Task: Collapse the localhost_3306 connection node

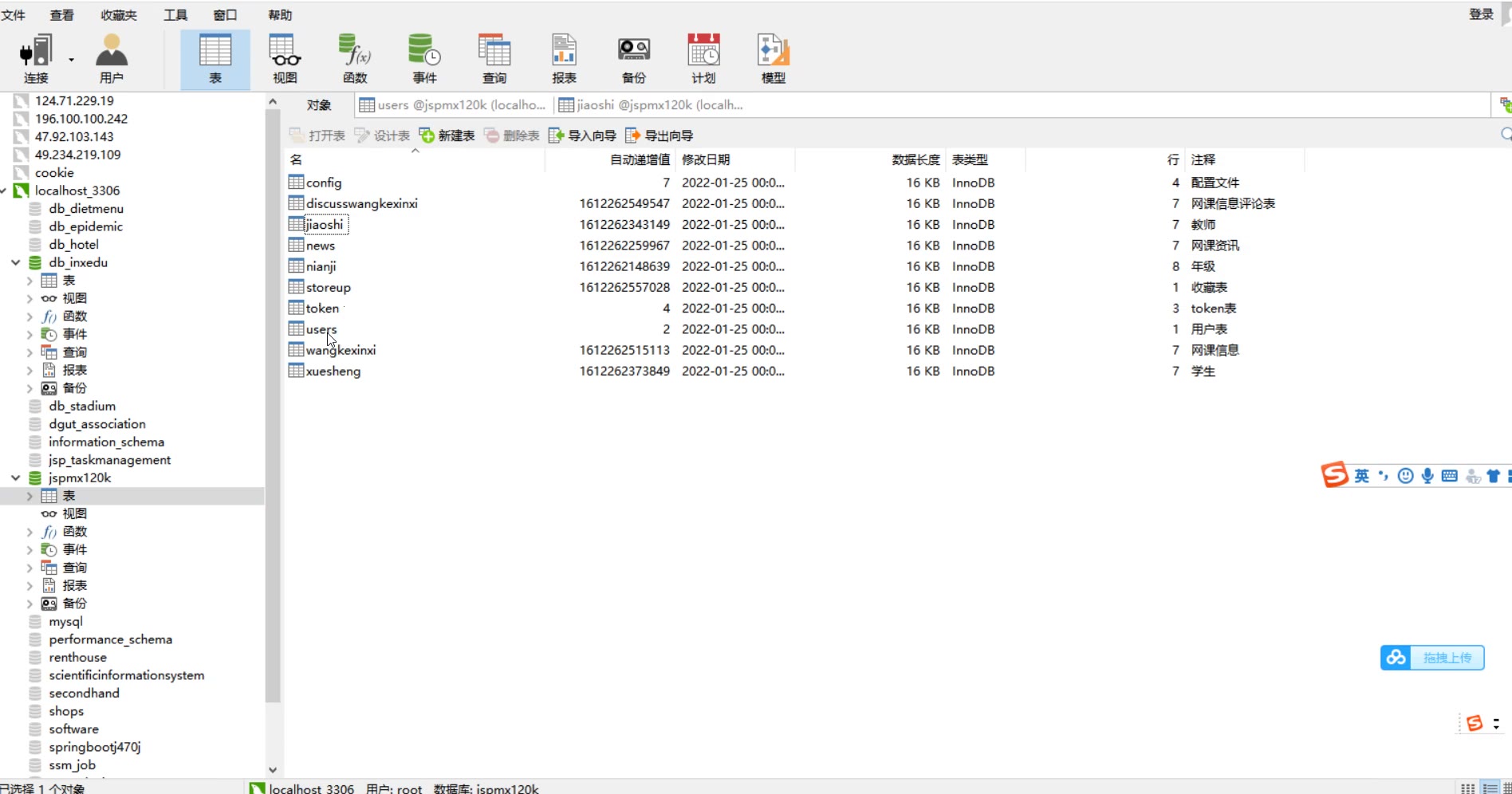Action: click(4, 191)
